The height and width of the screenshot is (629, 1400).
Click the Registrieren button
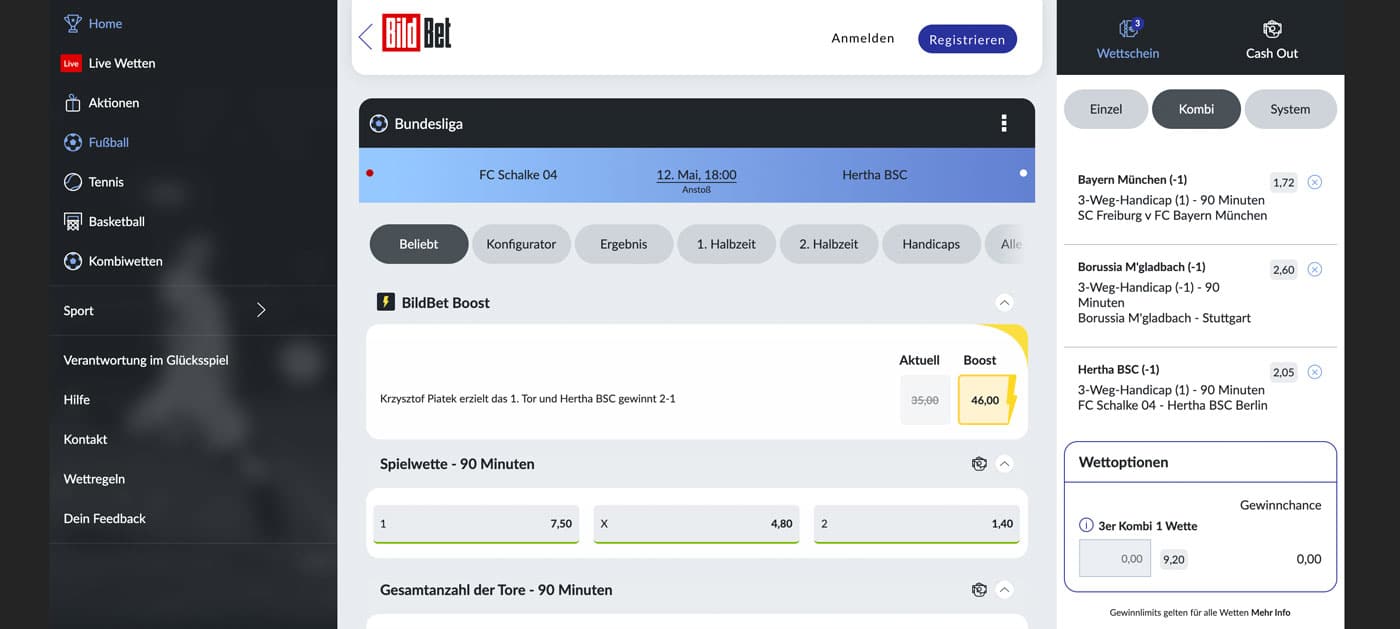(x=967, y=39)
